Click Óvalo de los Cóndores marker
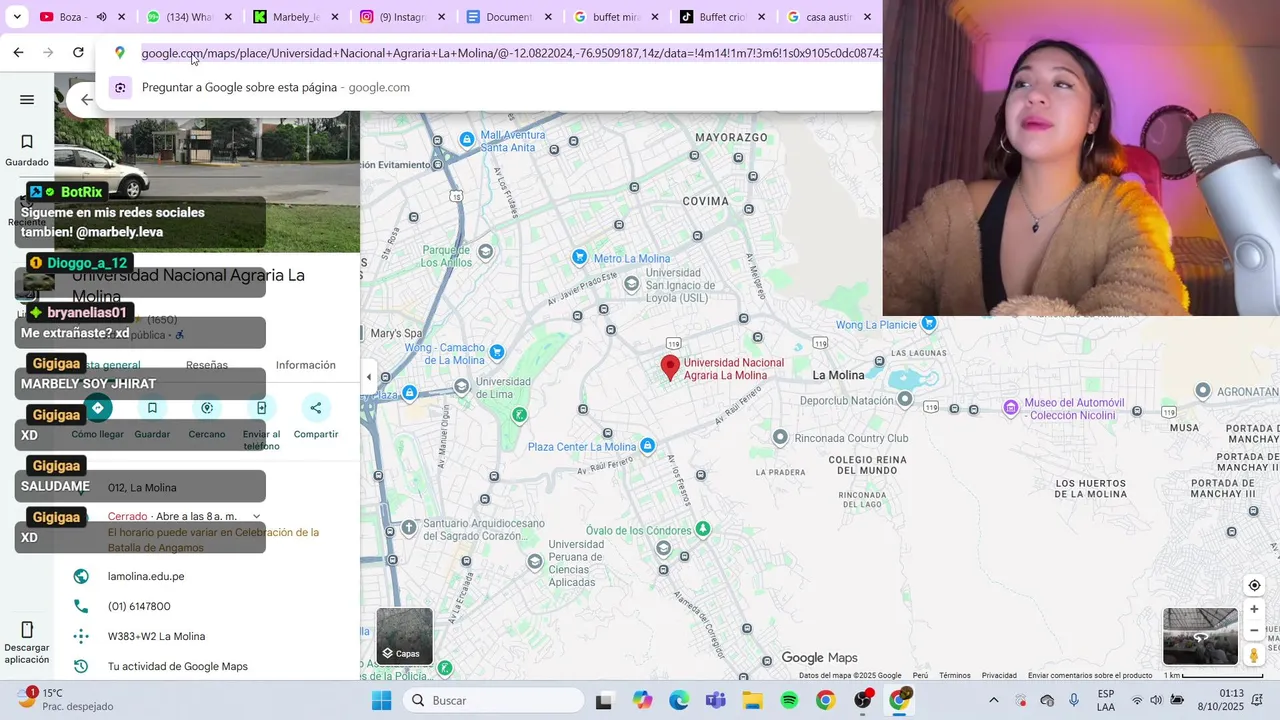 pyautogui.click(x=703, y=528)
